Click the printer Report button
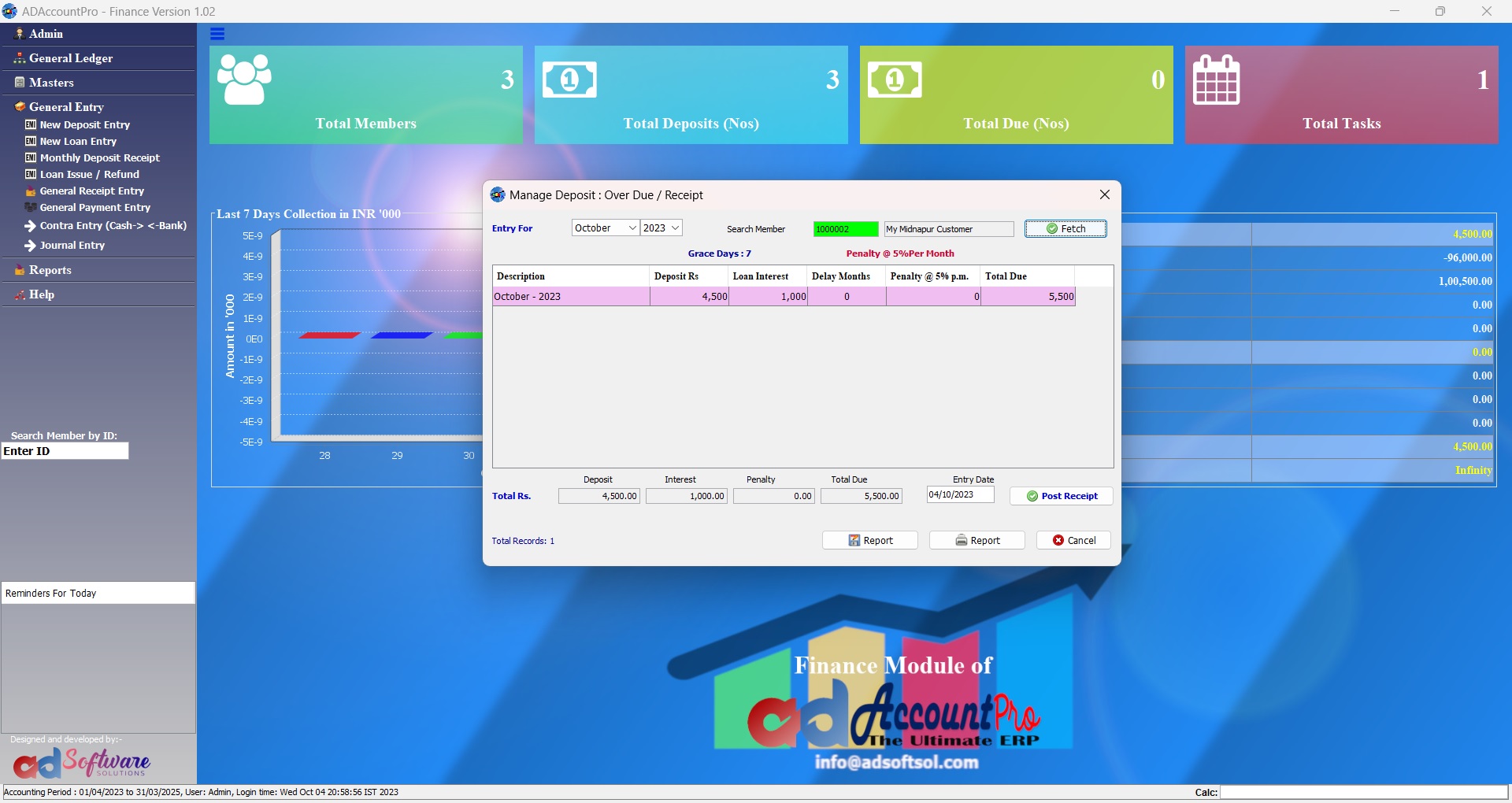1512x803 pixels. coord(976,541)
